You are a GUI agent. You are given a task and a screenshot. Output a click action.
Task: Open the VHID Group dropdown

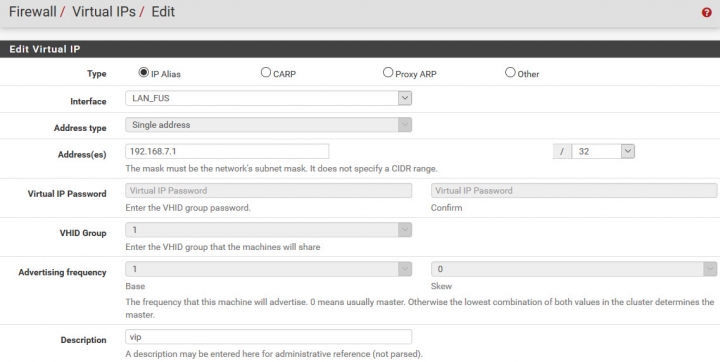coord(268,230)
